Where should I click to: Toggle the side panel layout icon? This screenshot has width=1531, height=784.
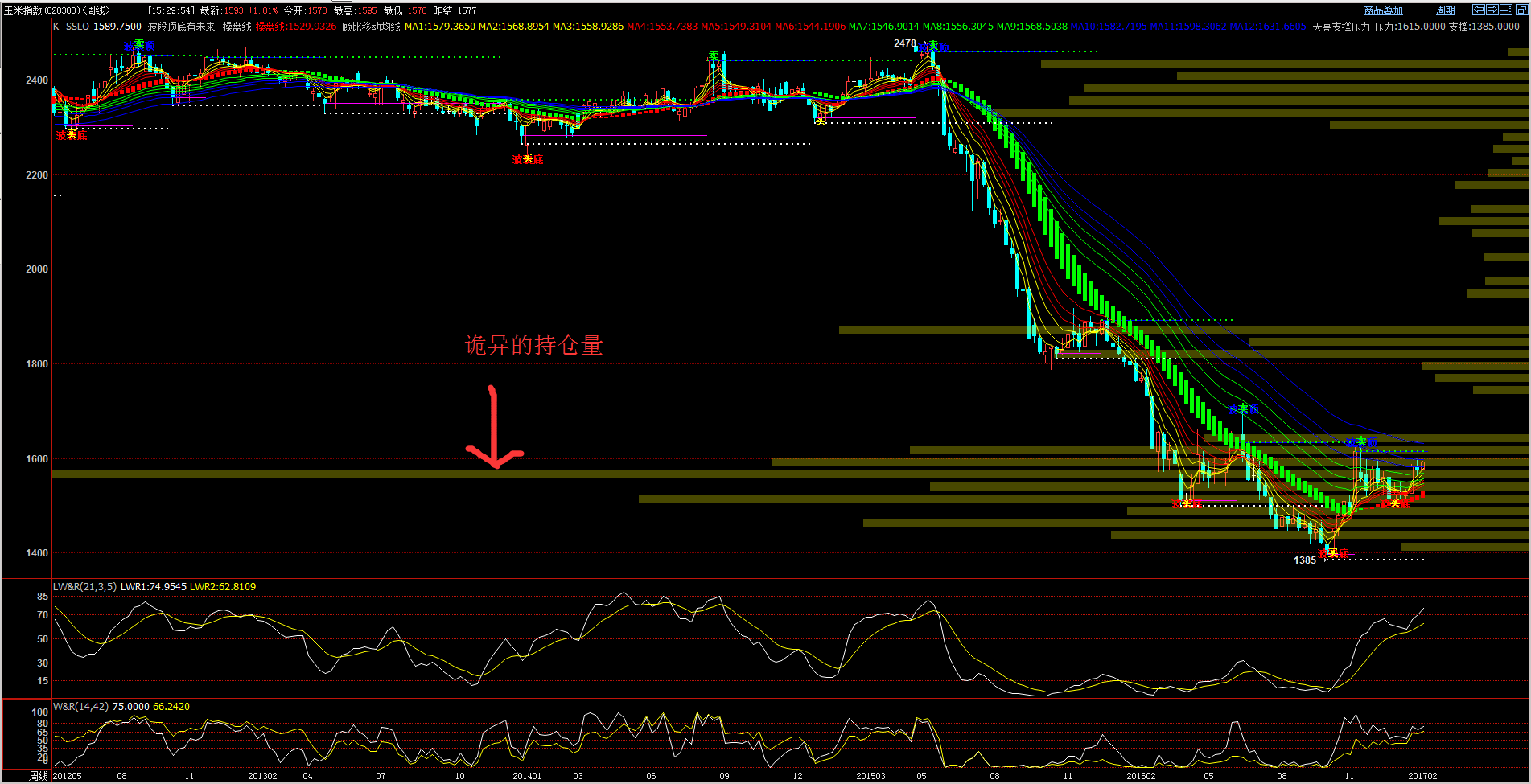pos(1506,10)
